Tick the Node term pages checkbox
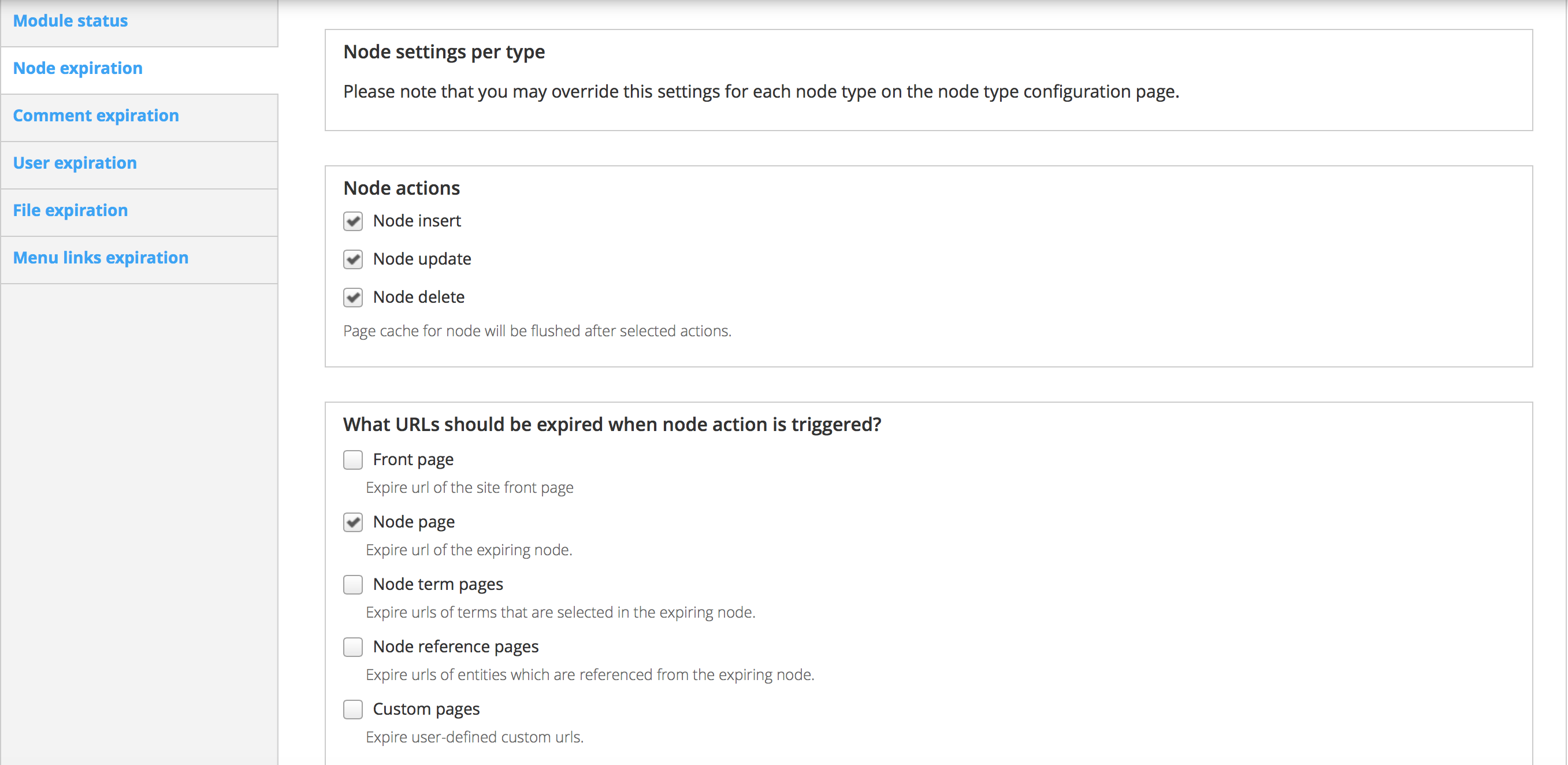This screenshot has width=1568, height=765. 353,584
